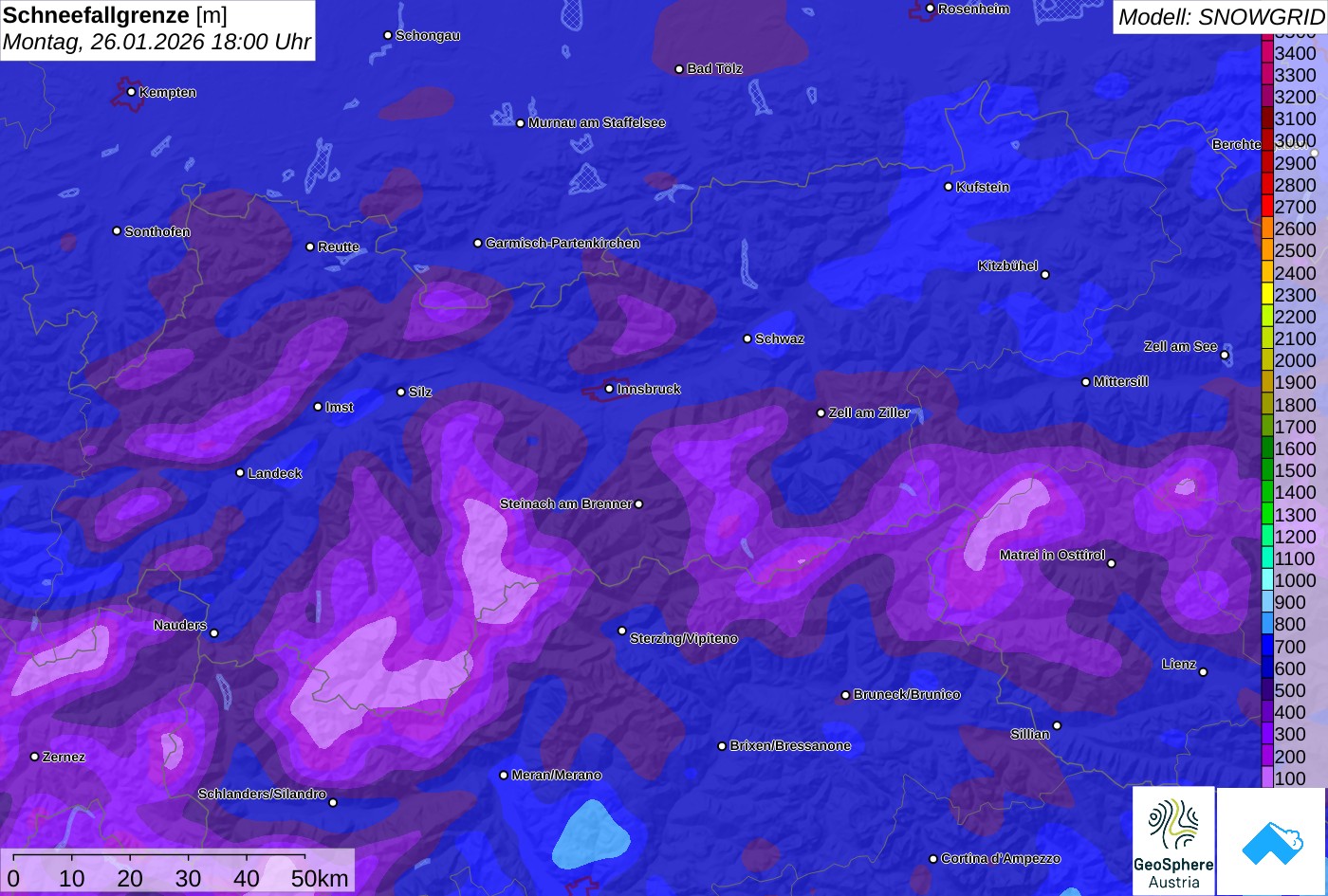Select the Sonthofen marker dot
The width and height of the screenshot is (1328, 896).
coord(117,231)
